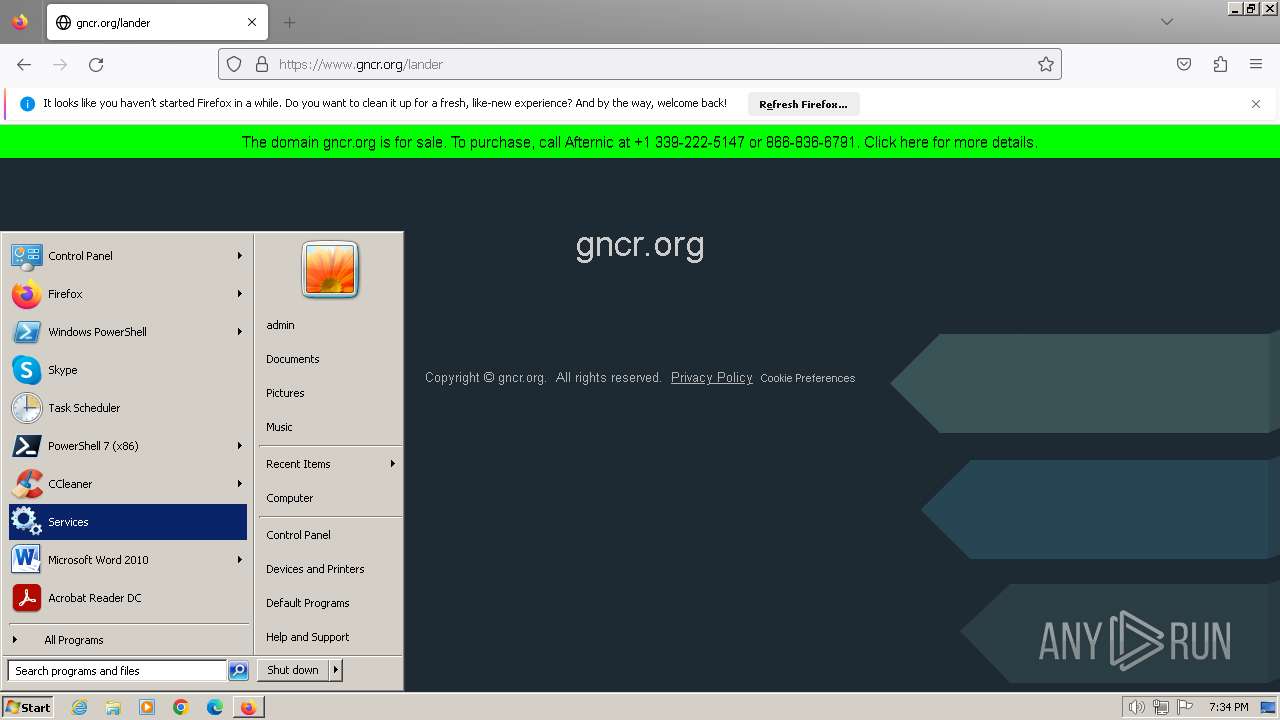Open the Privacy Policy link
The width and height of the screenshot is (1280, 720).
[711, 377]
